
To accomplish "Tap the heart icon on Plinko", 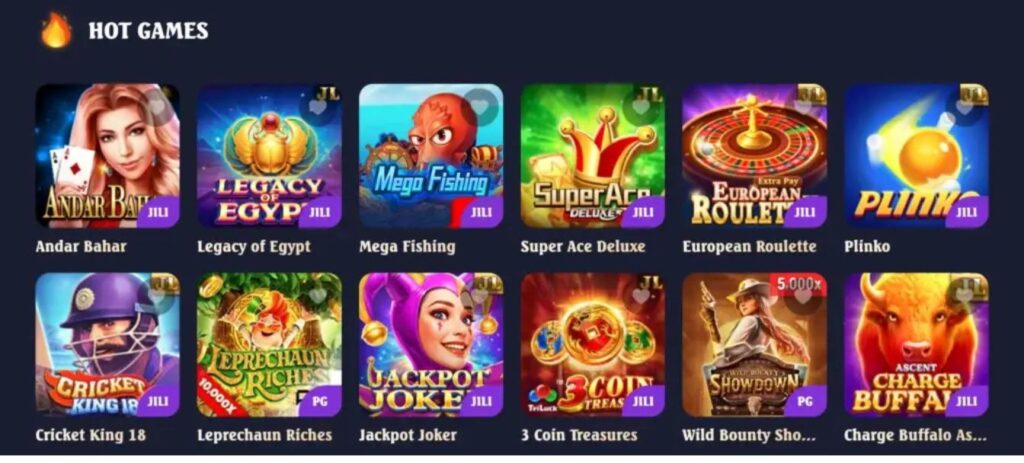I will [x=965, y=106].
